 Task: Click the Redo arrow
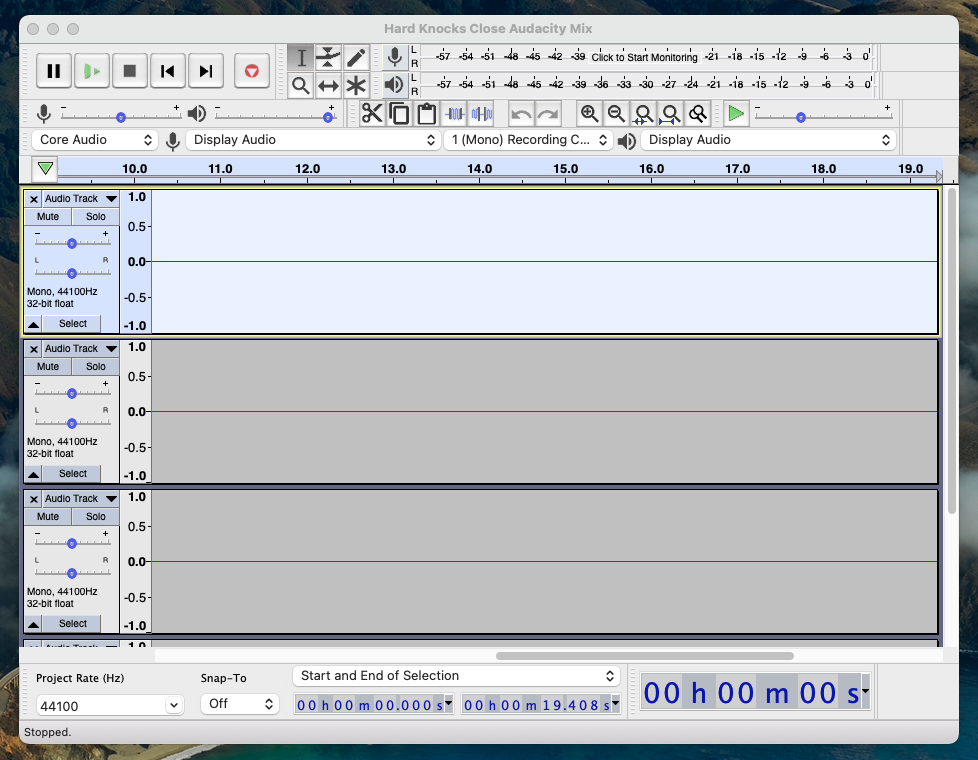coord(548,114)
